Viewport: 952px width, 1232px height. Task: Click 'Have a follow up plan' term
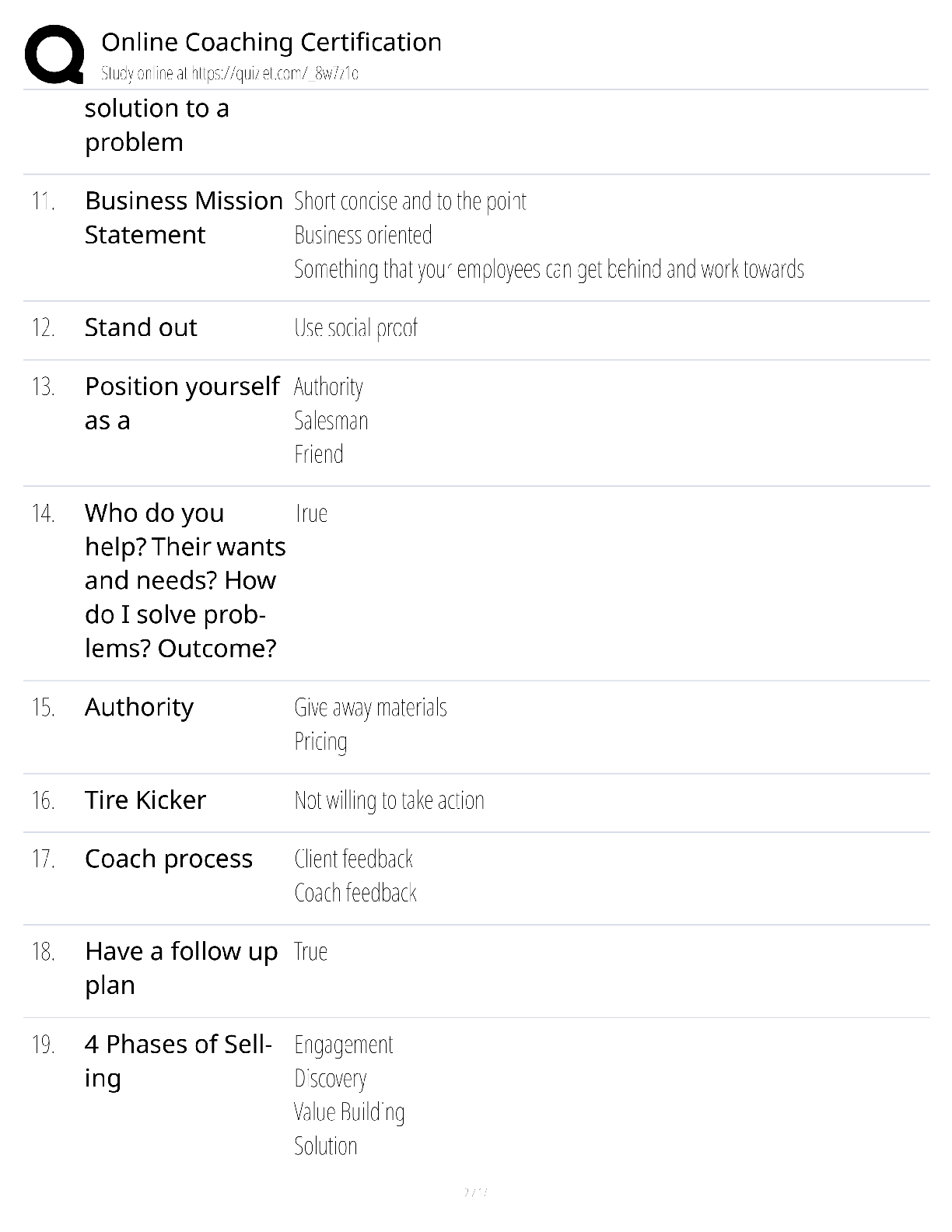pyautogui.click(x=181, y=968)
